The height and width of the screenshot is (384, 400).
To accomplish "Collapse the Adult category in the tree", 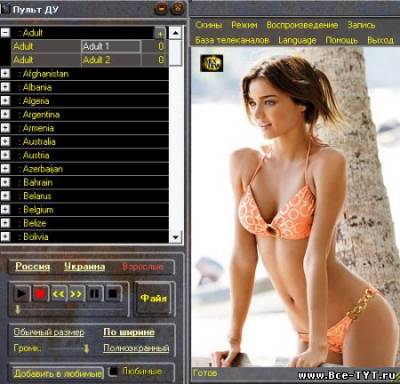I will 5,33.
